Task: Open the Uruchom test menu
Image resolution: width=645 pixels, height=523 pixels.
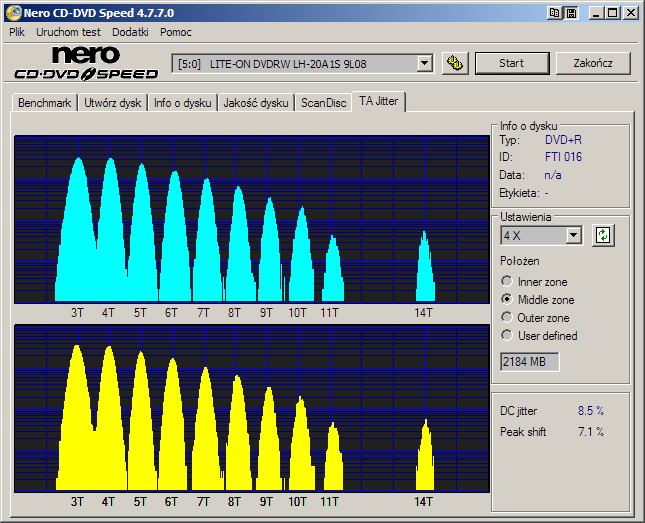Action: pos(68,32)
